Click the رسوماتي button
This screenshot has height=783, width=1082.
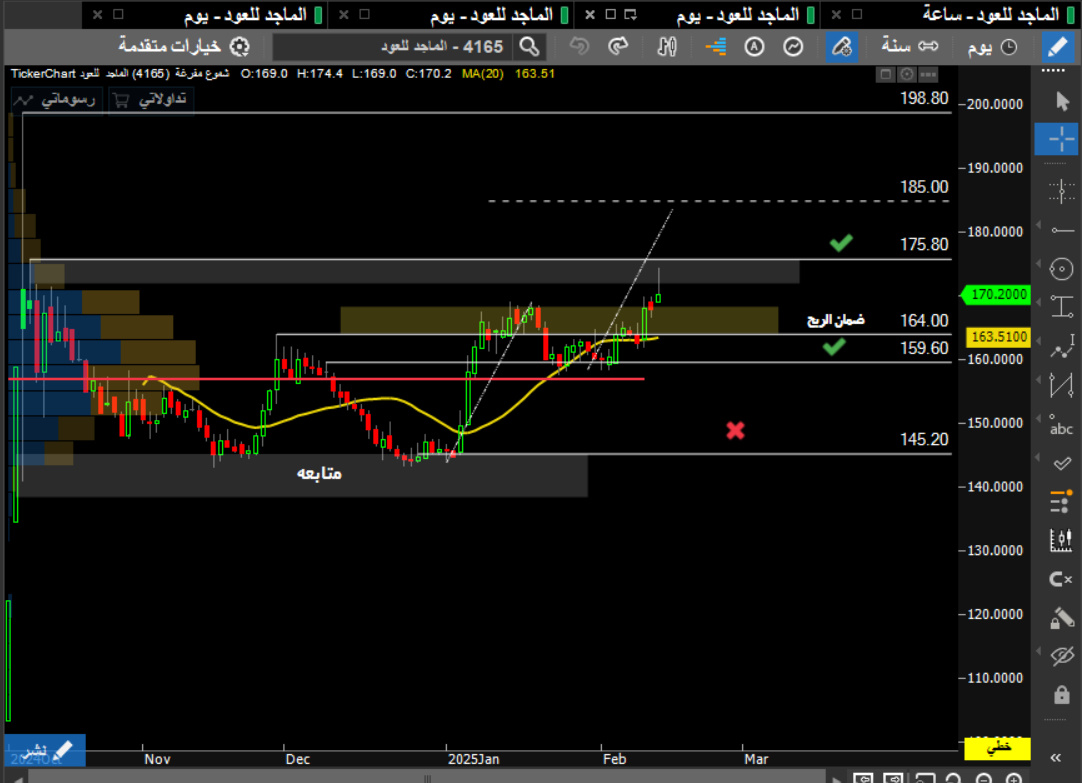point(55,100)
